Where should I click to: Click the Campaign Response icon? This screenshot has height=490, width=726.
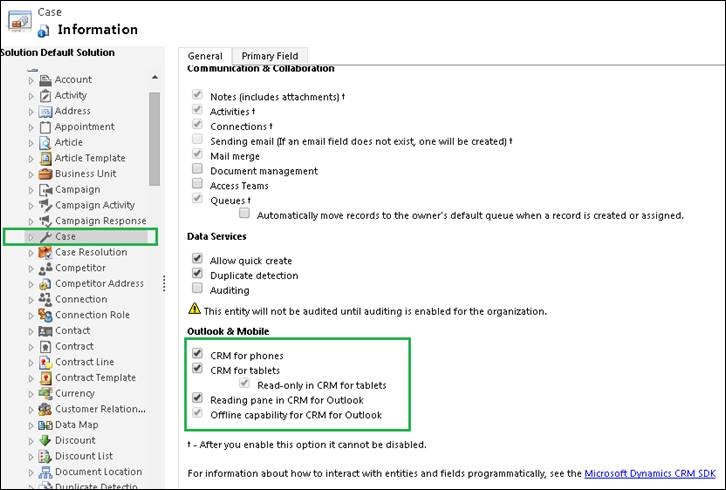[x=45, y=221]
